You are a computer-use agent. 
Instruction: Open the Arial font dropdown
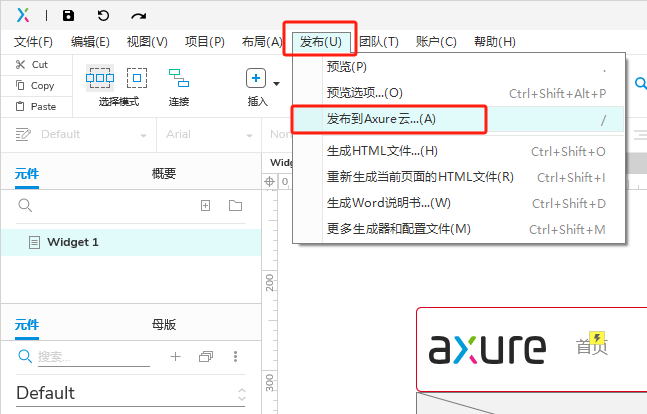tap(249, 135)
